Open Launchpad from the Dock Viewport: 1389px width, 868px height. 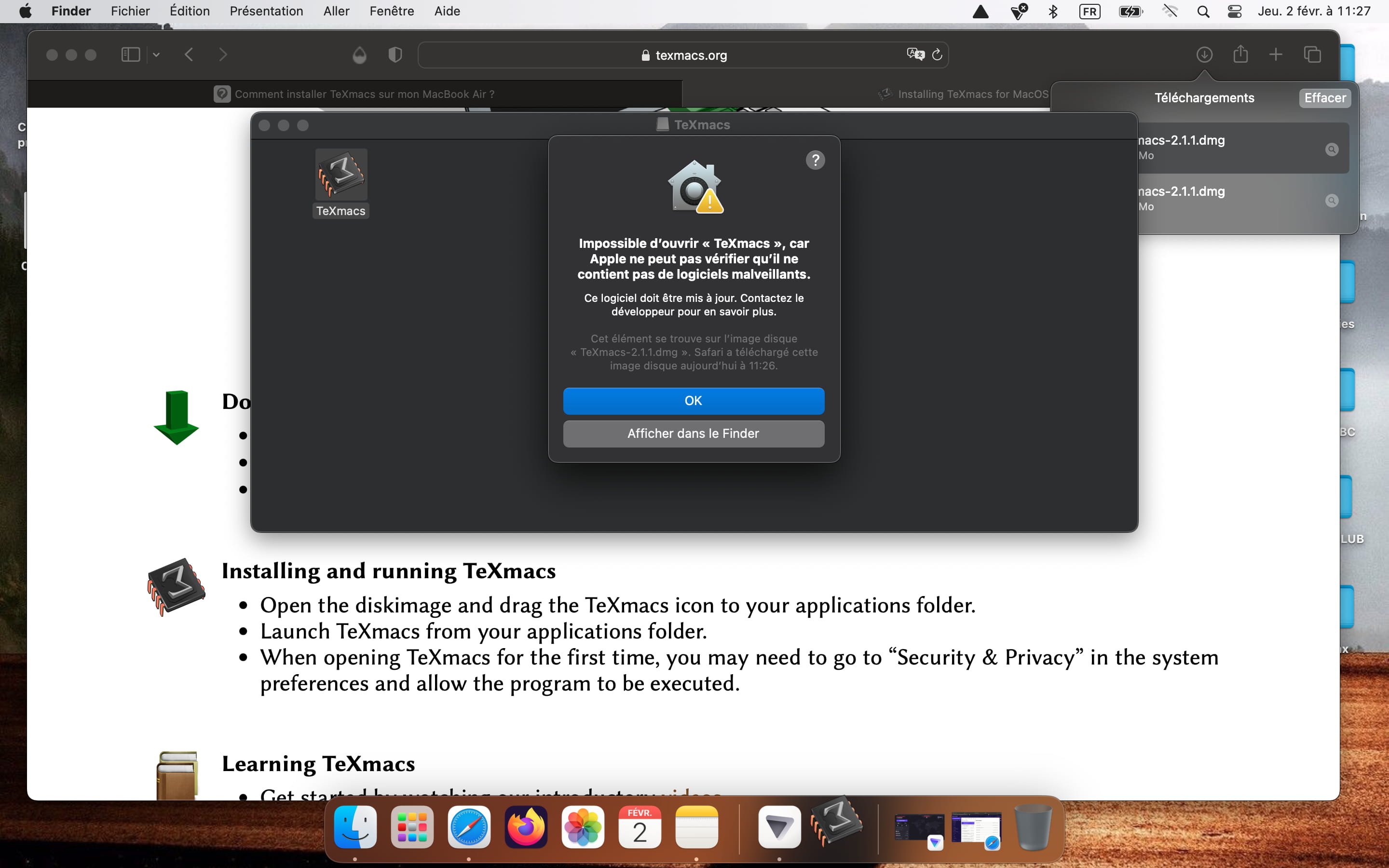pyautogui.click(x=412, y=827)
